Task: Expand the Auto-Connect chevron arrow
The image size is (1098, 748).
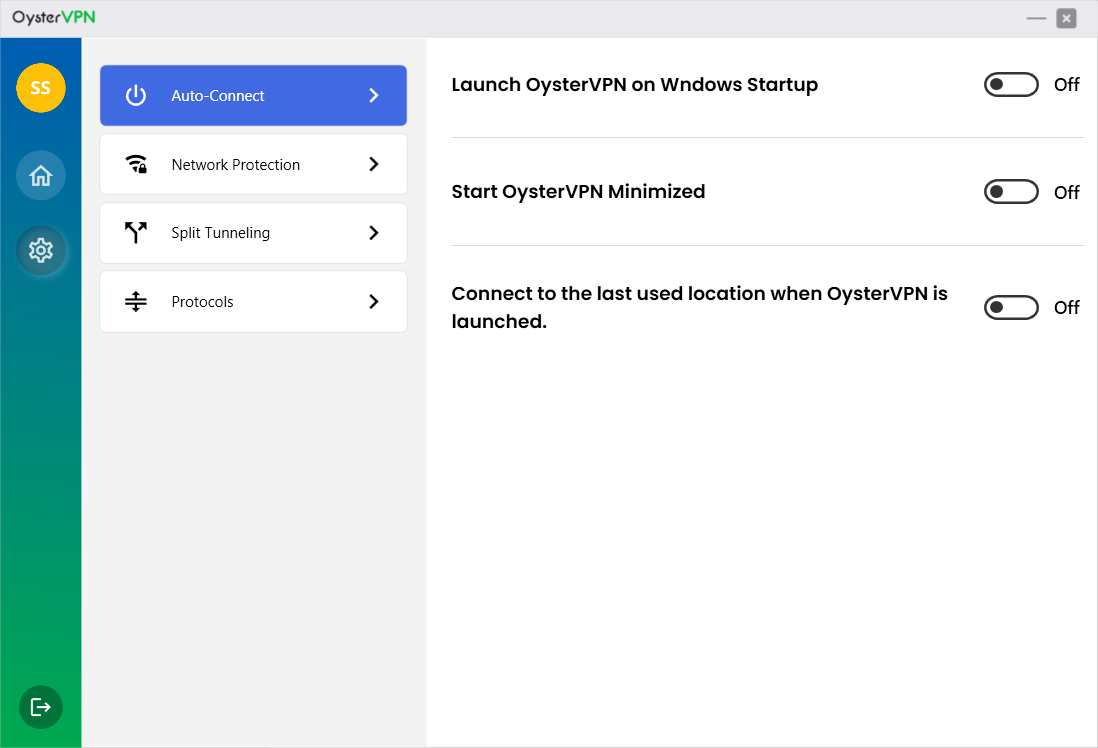Action: coord(373,95)
